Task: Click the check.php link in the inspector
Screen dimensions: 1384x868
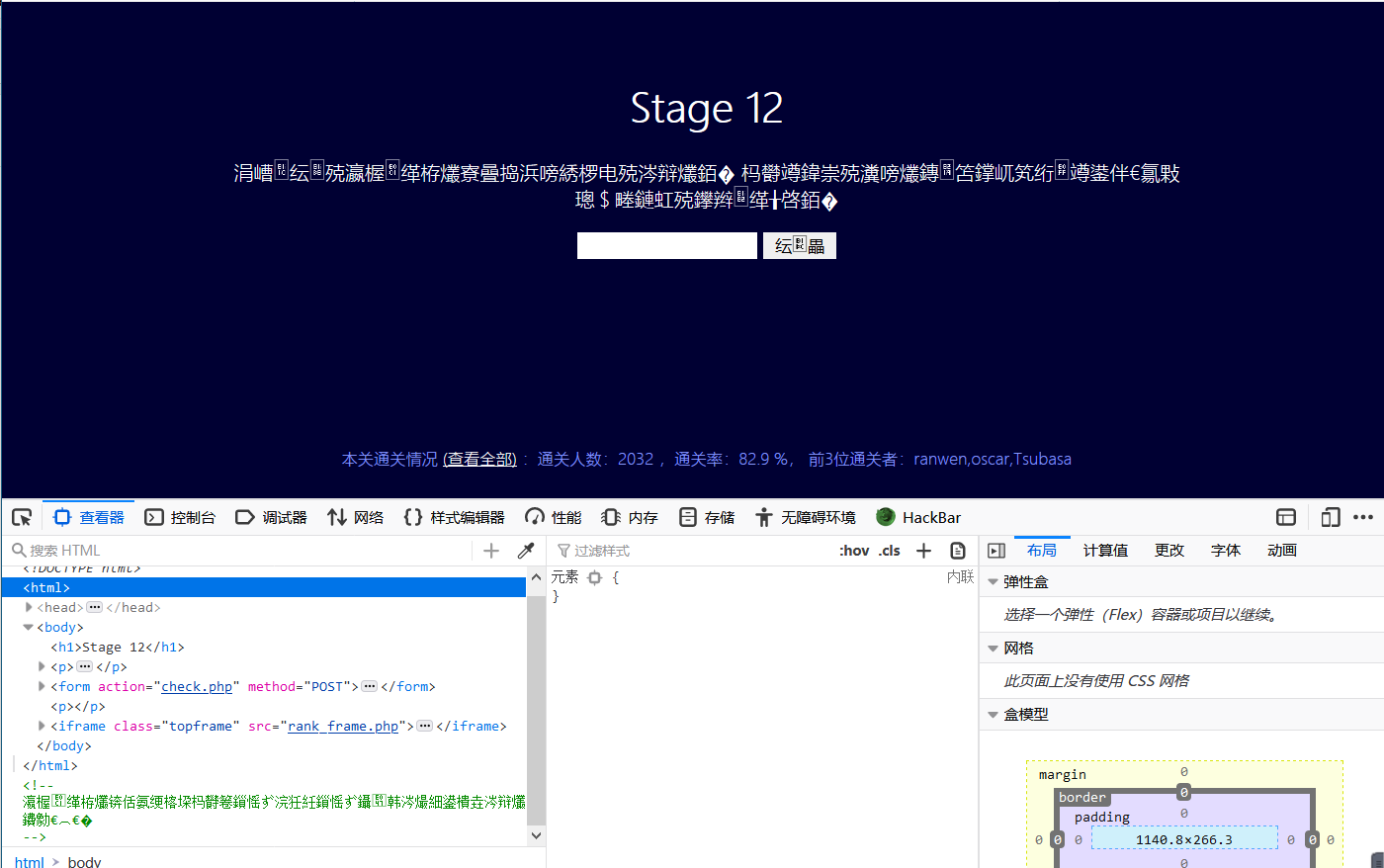Action: coord(196,686)
